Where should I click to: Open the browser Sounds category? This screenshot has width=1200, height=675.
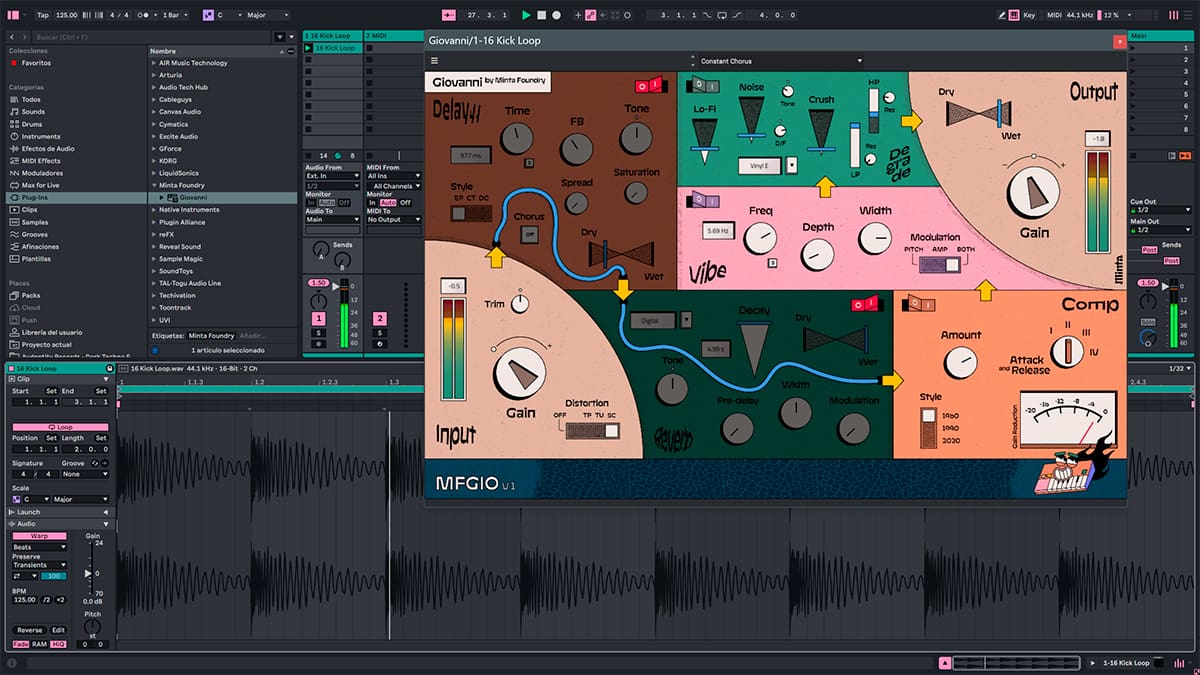coord(33,112)
